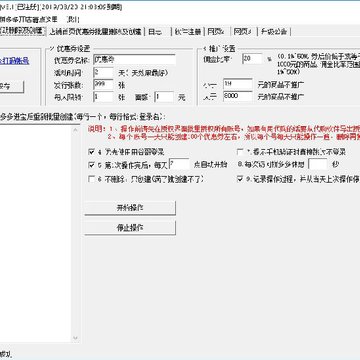Click the hour field in option 5
The height and width of the screenshot is (360, 360).
(x=179, y=164)
